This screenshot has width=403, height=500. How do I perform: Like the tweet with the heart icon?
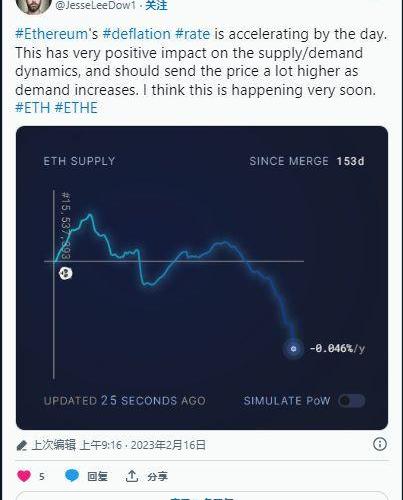24,476
